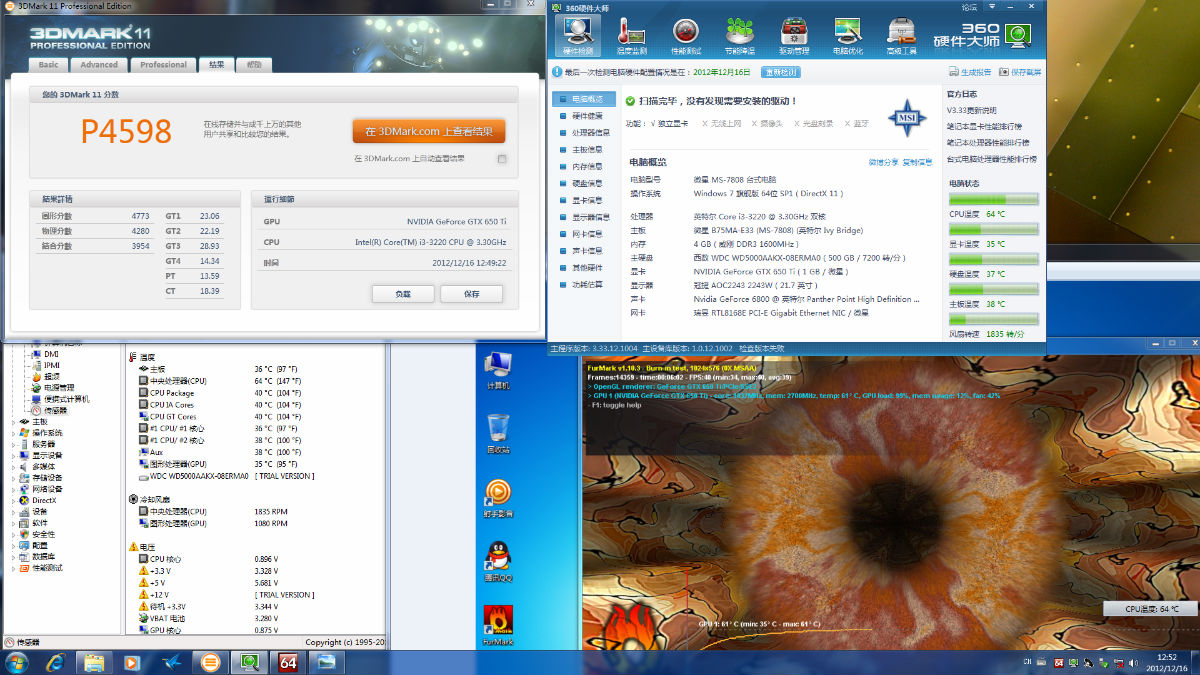Screen dimensions: 1200x675
Task: Open 高级工具 advanced tools icon
Action: tap(901, 36)
